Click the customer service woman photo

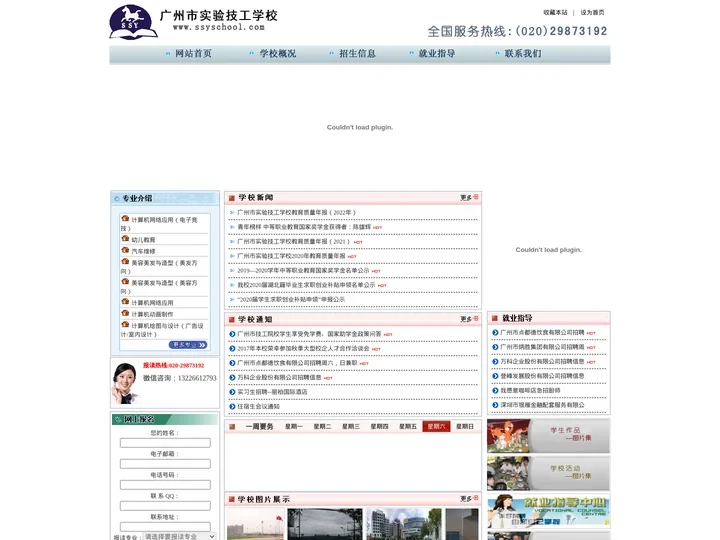click(125, 383)
